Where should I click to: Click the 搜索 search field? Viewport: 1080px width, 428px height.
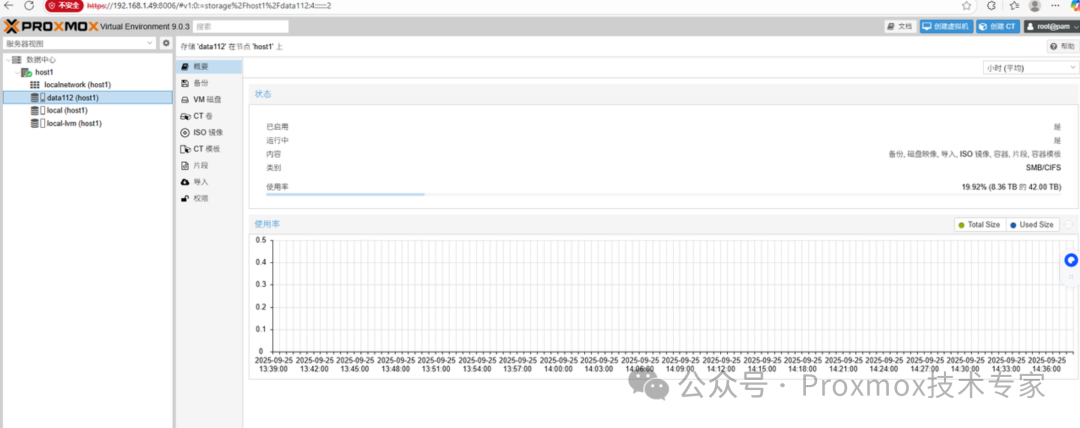[x=240, y=26]
